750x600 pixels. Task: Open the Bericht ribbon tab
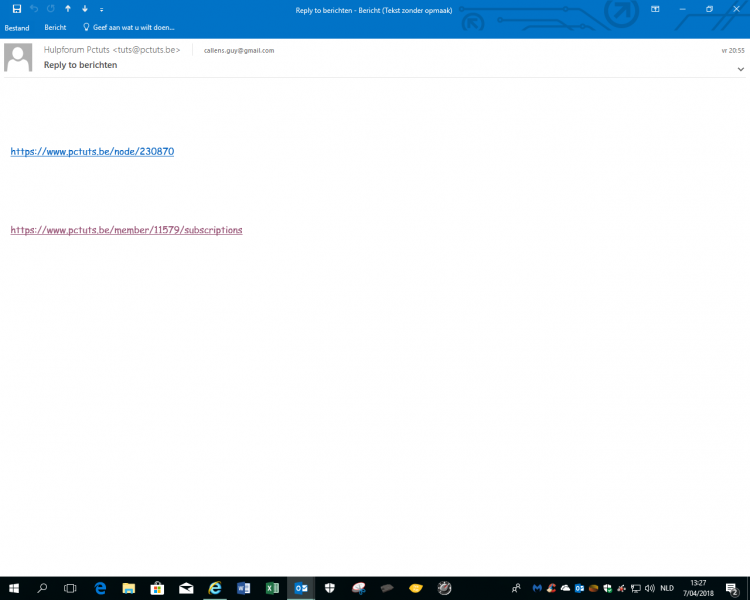point(55,28)
